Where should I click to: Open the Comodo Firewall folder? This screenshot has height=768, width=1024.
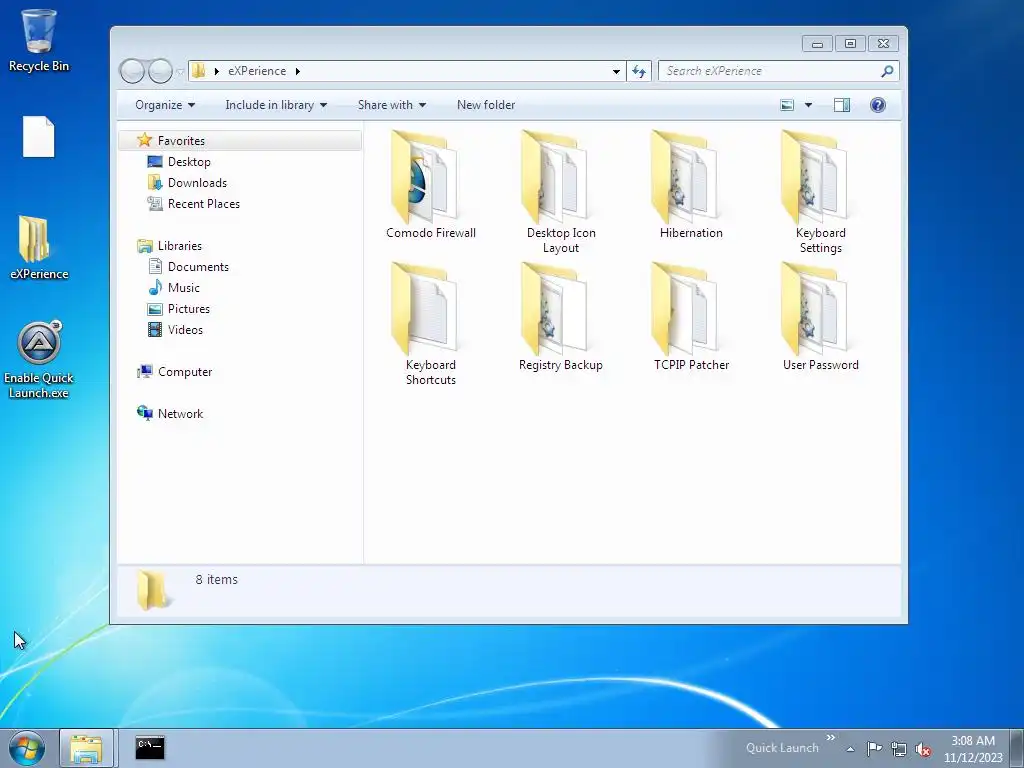click(430, 185)
